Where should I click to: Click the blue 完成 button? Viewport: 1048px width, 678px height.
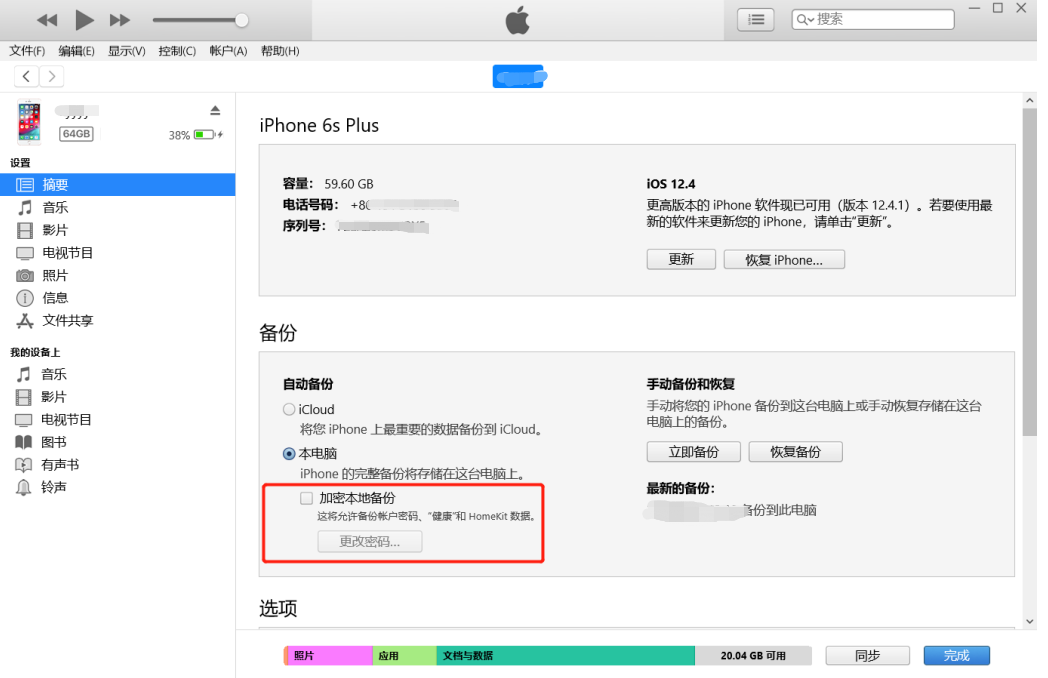[956, 656]
